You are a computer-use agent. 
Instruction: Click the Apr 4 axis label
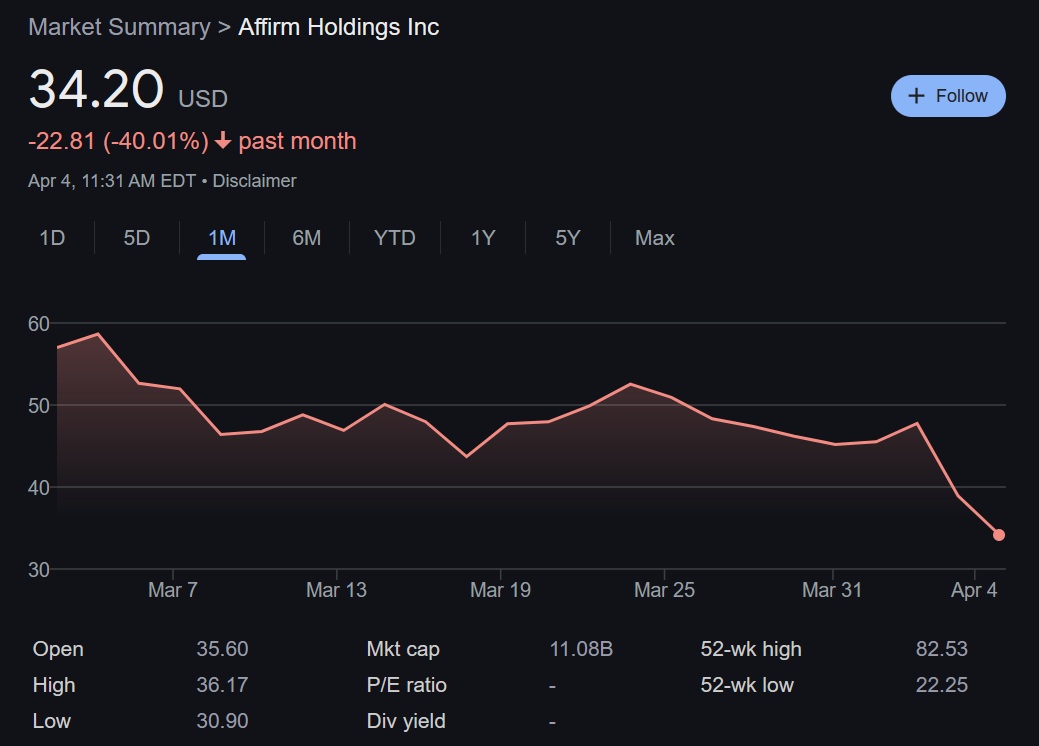973,590
